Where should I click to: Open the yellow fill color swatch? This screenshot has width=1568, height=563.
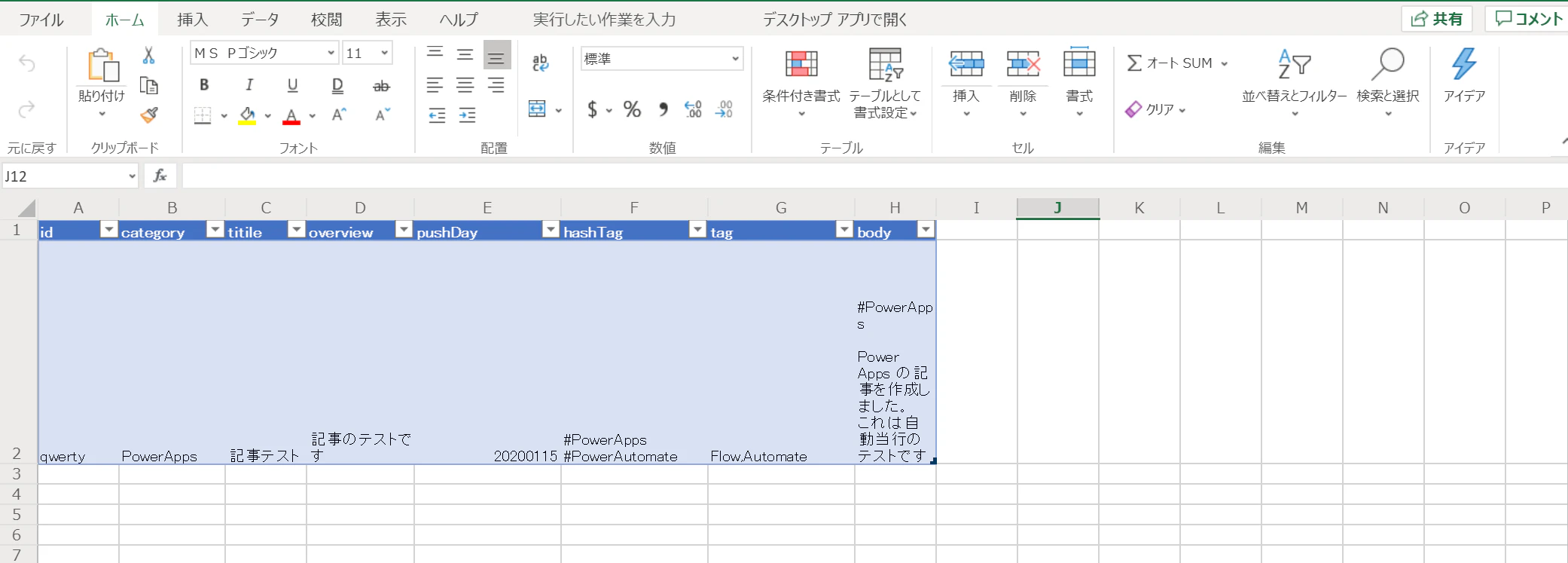pos(247,115)
